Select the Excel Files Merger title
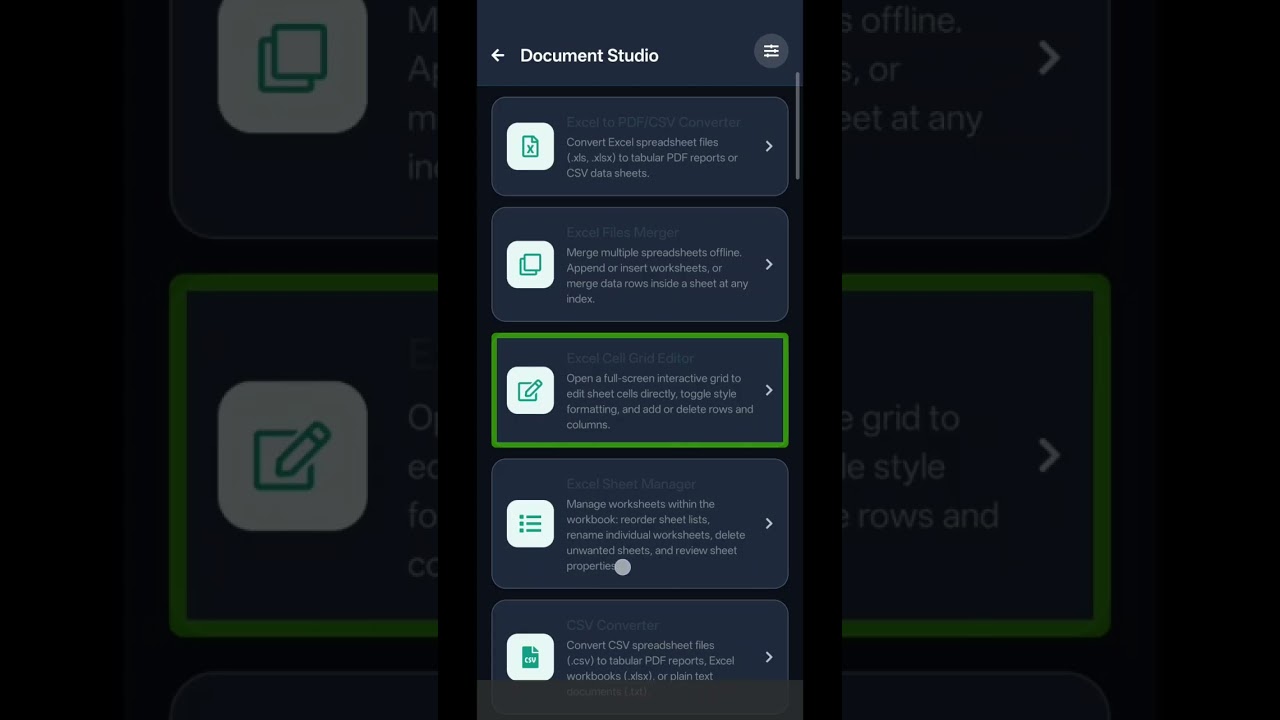 click(622, 232)
